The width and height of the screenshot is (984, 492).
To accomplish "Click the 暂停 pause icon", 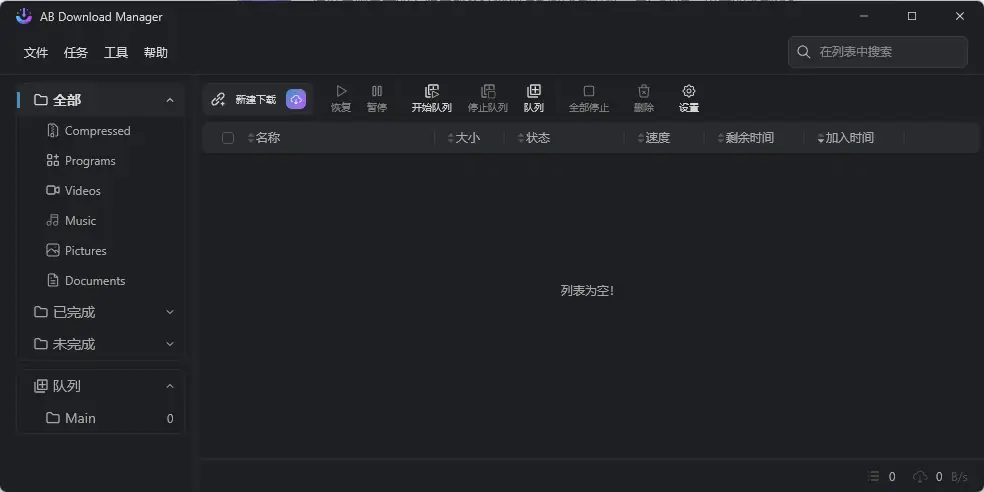I will (x=377, y=92).
